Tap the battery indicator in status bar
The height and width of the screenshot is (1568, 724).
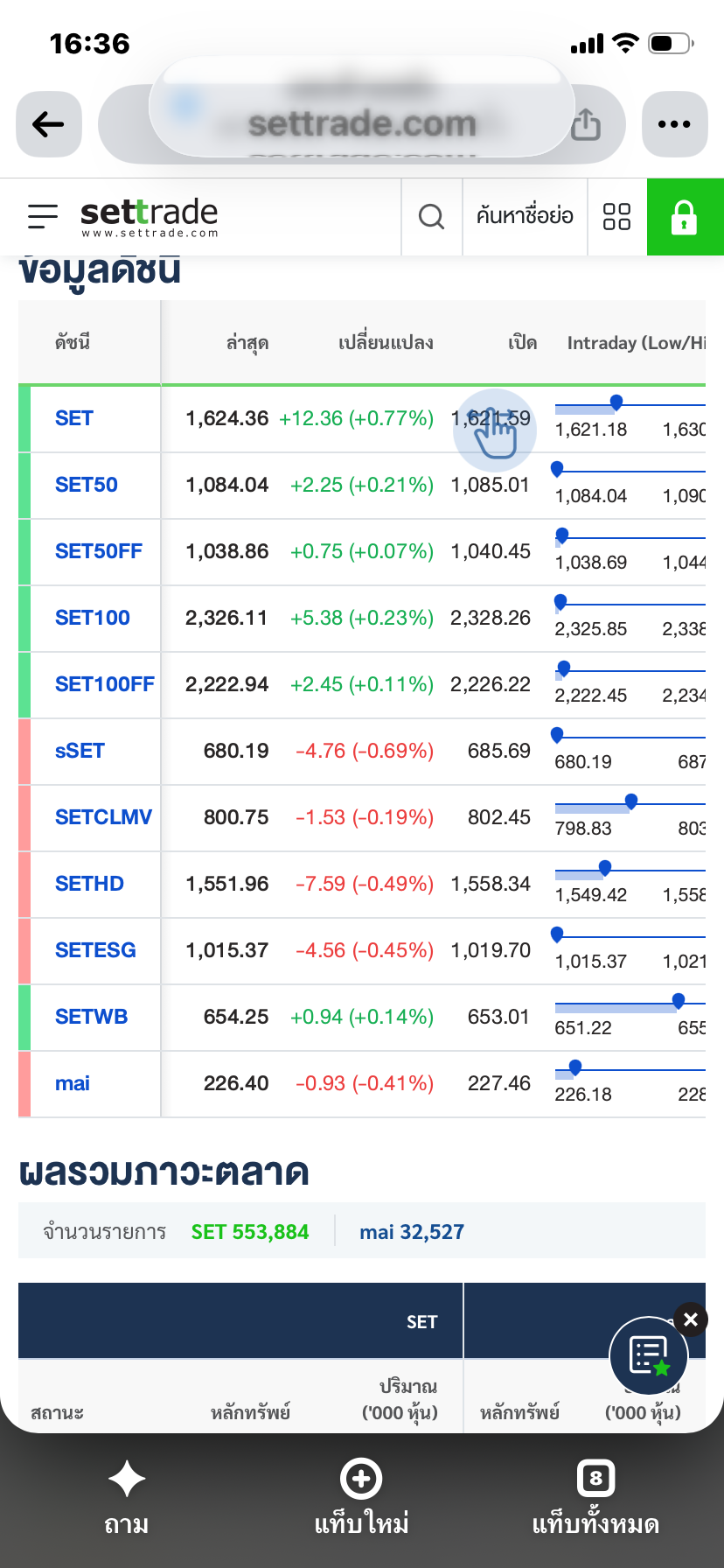click(672, 43)
